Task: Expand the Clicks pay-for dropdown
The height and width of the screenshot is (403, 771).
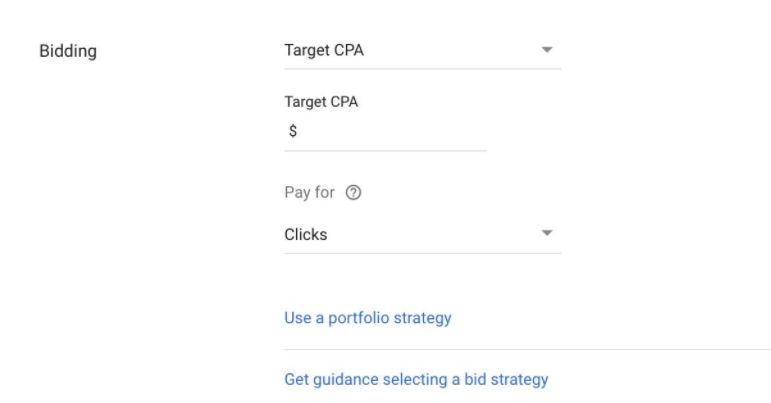Action: (x=422, y=235)
